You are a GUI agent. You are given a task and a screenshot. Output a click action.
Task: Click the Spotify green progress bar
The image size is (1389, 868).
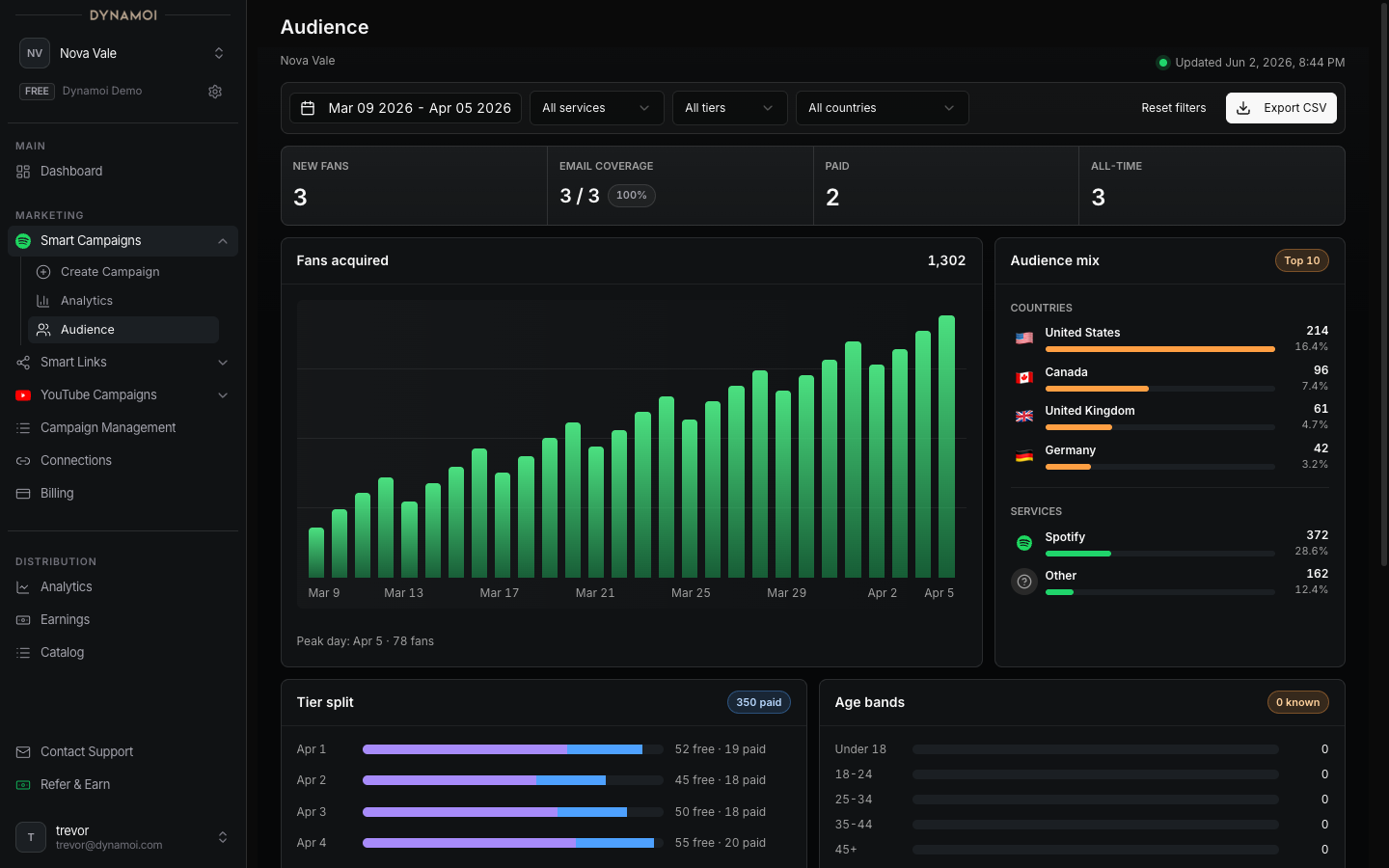click(1078, 554)
